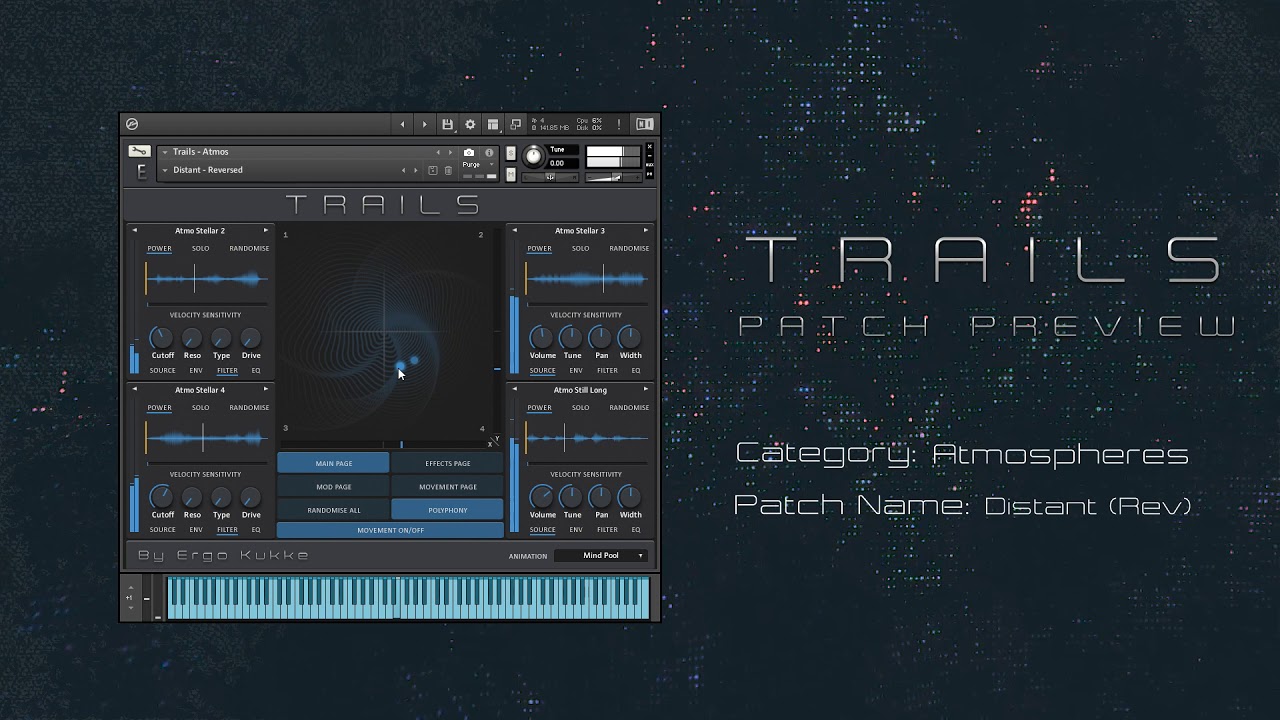Go to next instrument after Trails - Atmos
The width and height of the screenshot is (1280, 720).
[x=450, y=152]
